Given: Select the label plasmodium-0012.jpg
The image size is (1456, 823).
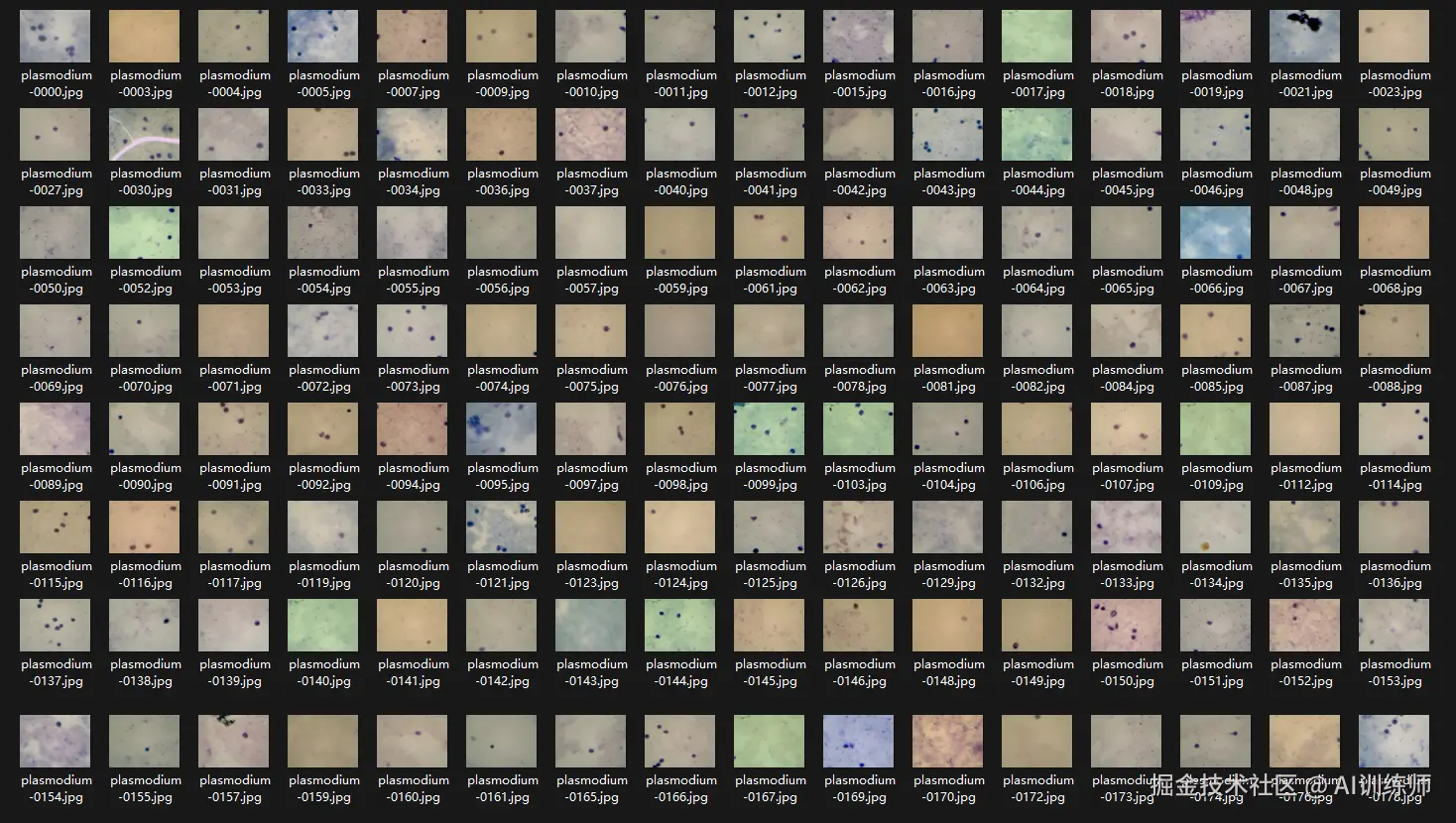Looking at the screenshot, I should (x=771, y=83).
